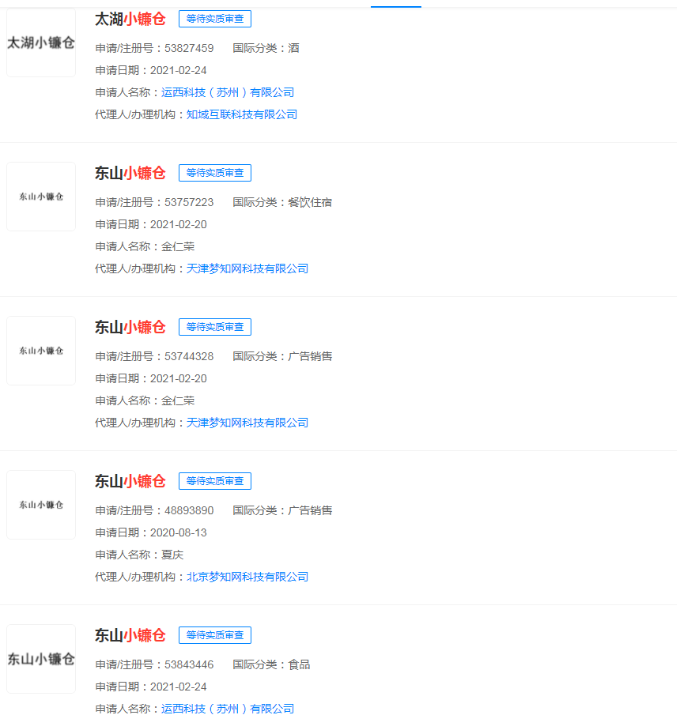The image size is (677, 724).
Task: Click 等待实质审查 badge of entry 53843446
Action: click(215, 636)
